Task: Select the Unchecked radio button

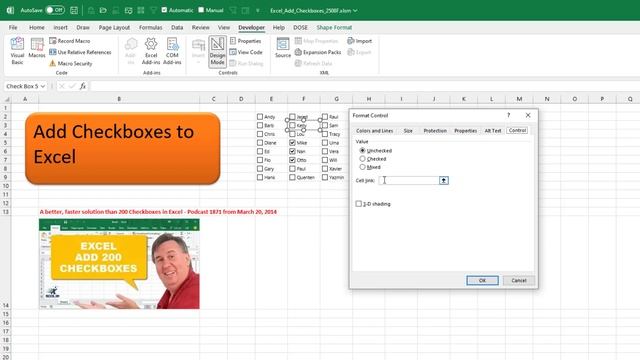Action: 362,151
